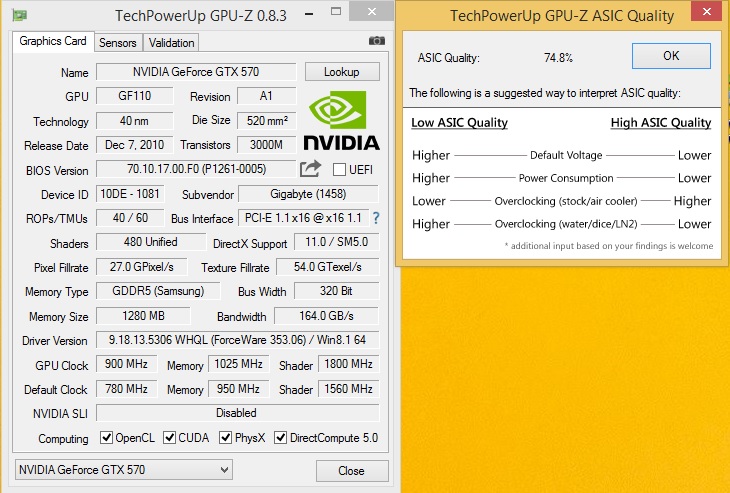Switch to the Graphics Card tab

pyautogui.click(x=53, y=41)
